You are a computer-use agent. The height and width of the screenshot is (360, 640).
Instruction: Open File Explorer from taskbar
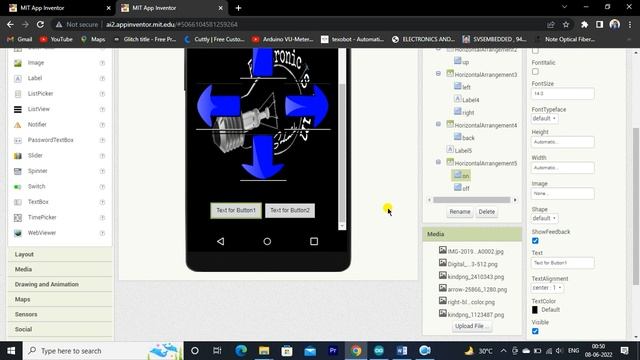(x=264, y=351)
